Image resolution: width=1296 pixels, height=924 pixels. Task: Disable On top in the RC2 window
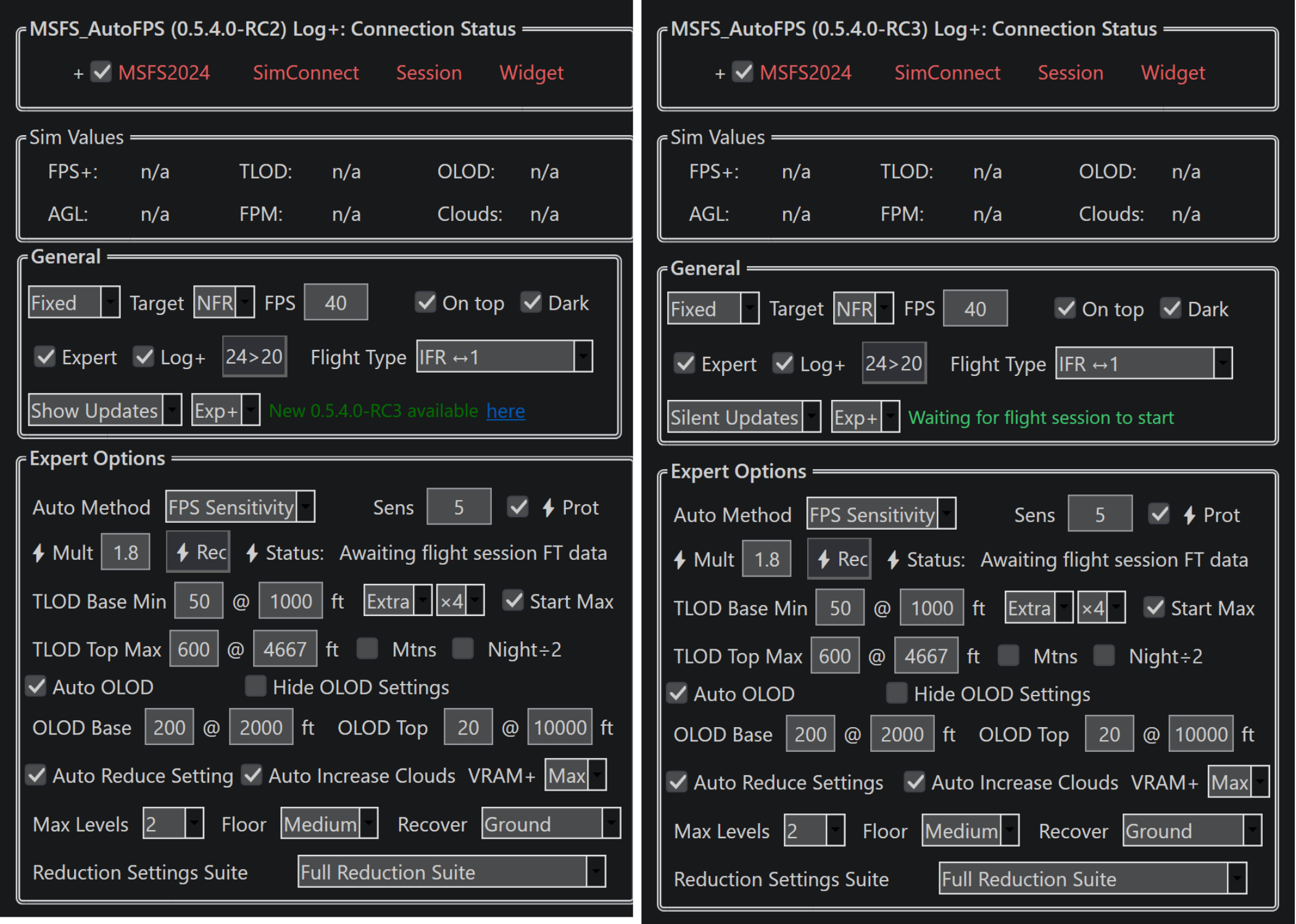click(425, 302)
